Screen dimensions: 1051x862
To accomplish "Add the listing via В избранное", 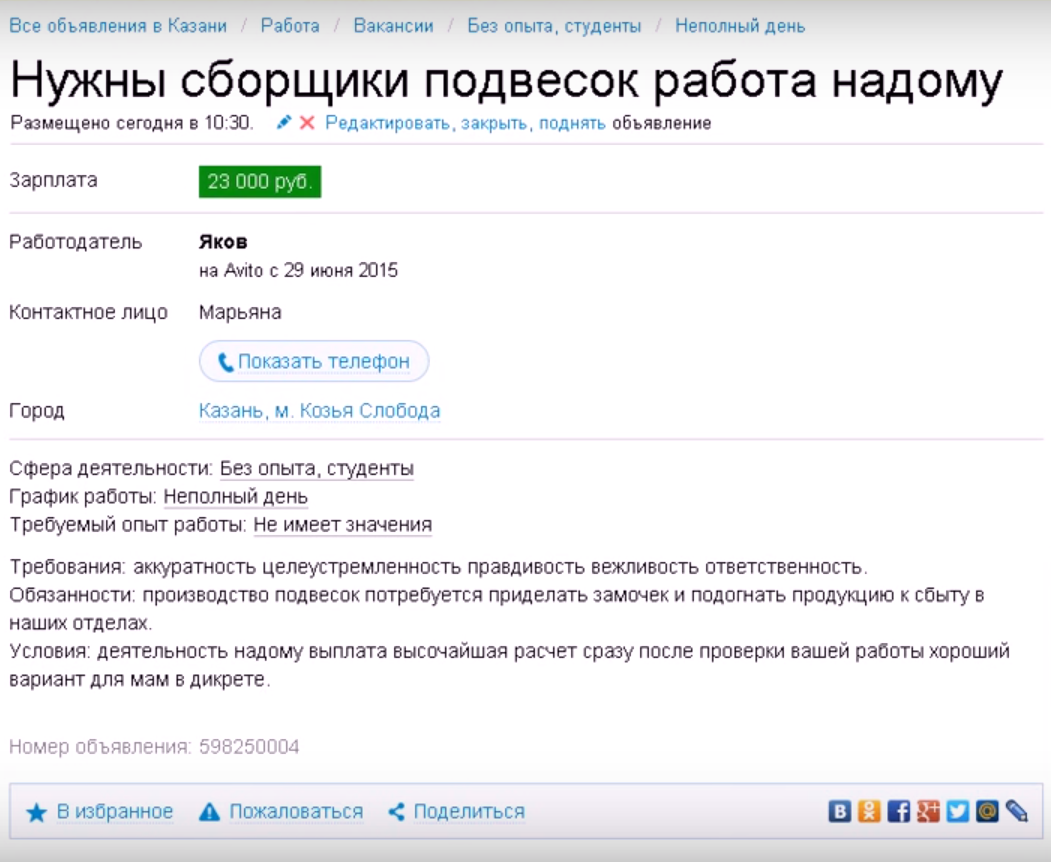I will tap(115, 812).
